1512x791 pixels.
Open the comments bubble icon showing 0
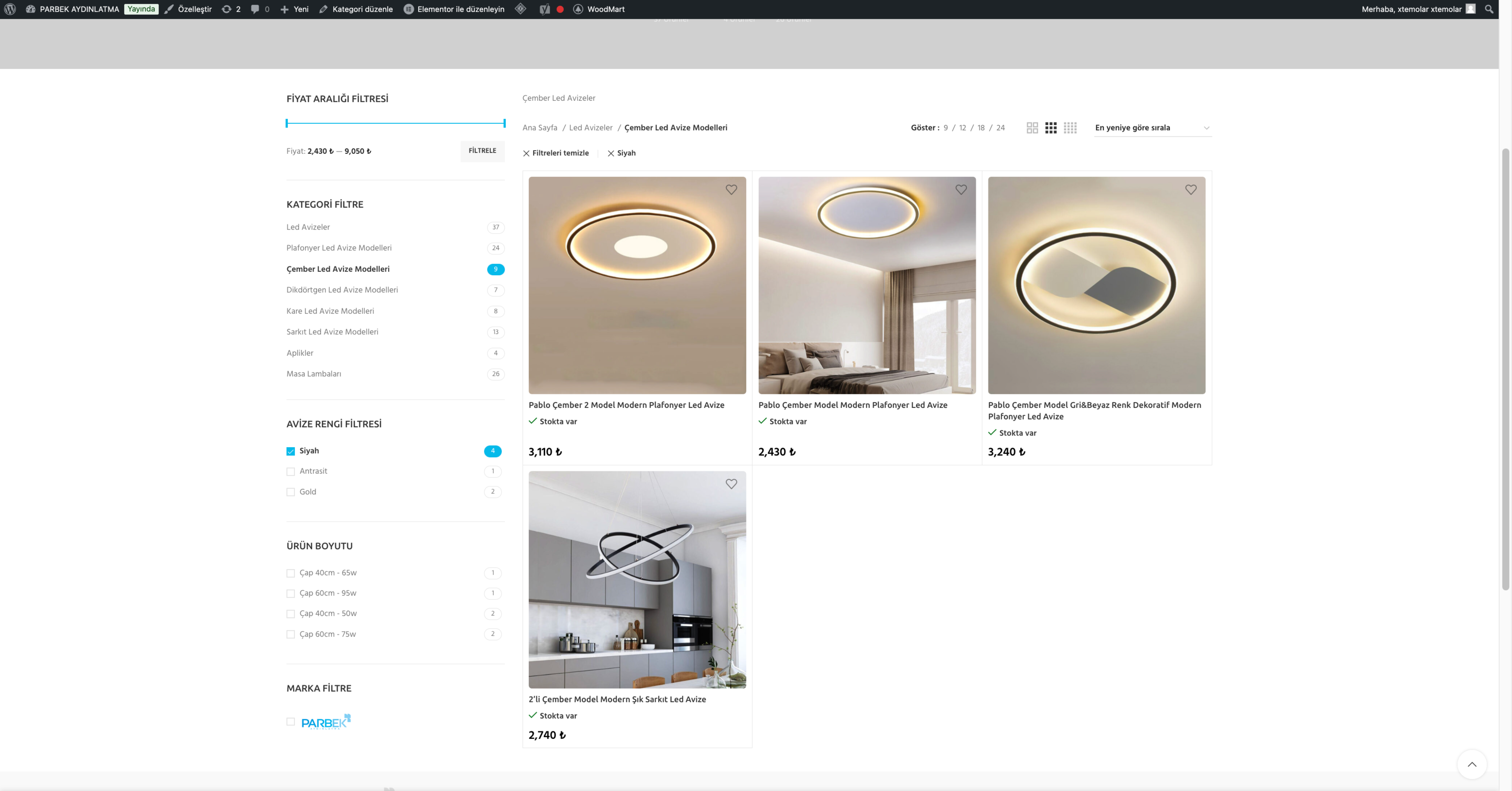[260, 9]
